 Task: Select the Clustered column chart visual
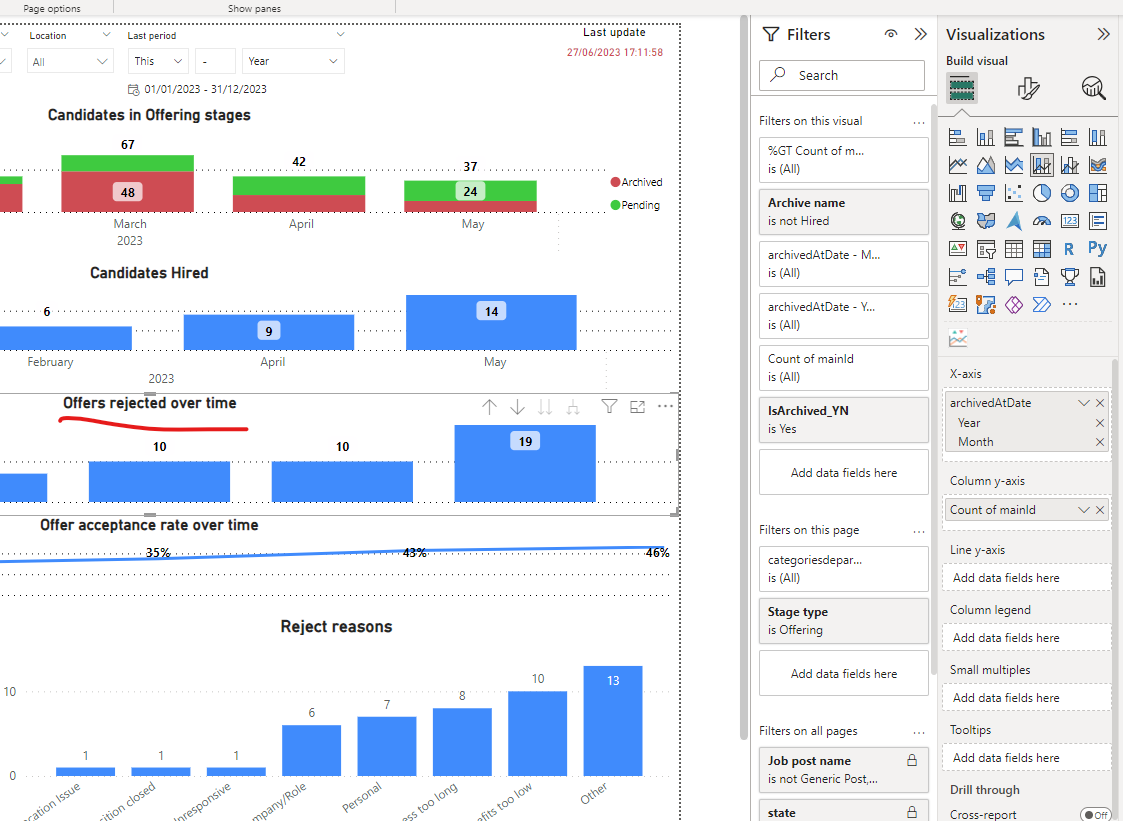[1041, 137]
